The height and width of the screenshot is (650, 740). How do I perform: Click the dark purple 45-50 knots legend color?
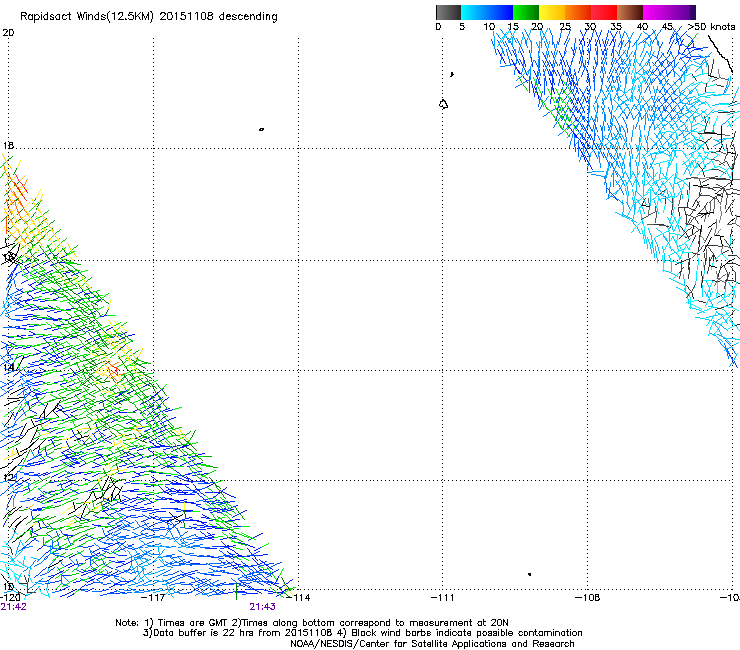[x=682, y=12]
